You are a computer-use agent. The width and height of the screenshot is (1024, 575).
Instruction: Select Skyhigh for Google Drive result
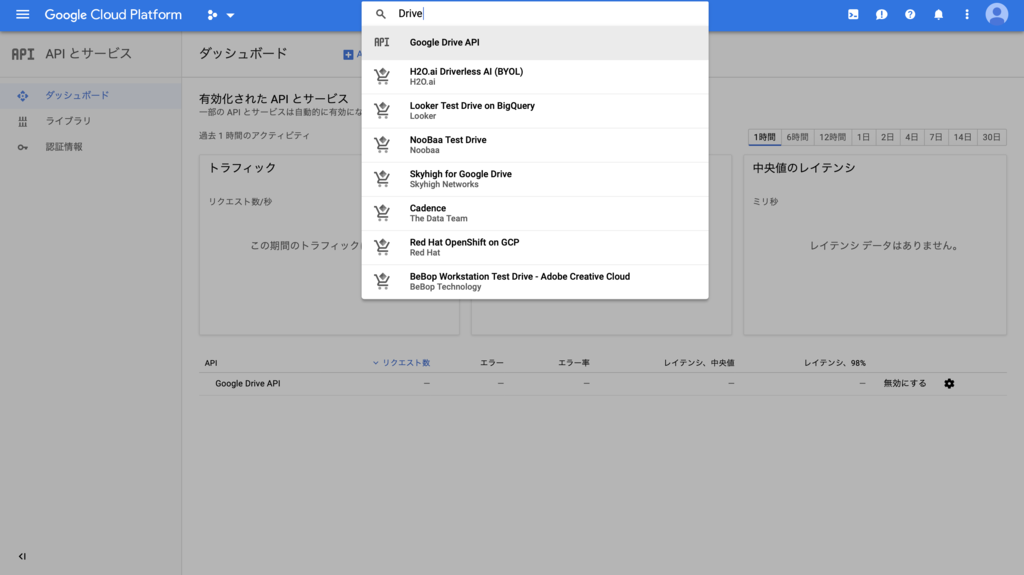tap(535, 179)
